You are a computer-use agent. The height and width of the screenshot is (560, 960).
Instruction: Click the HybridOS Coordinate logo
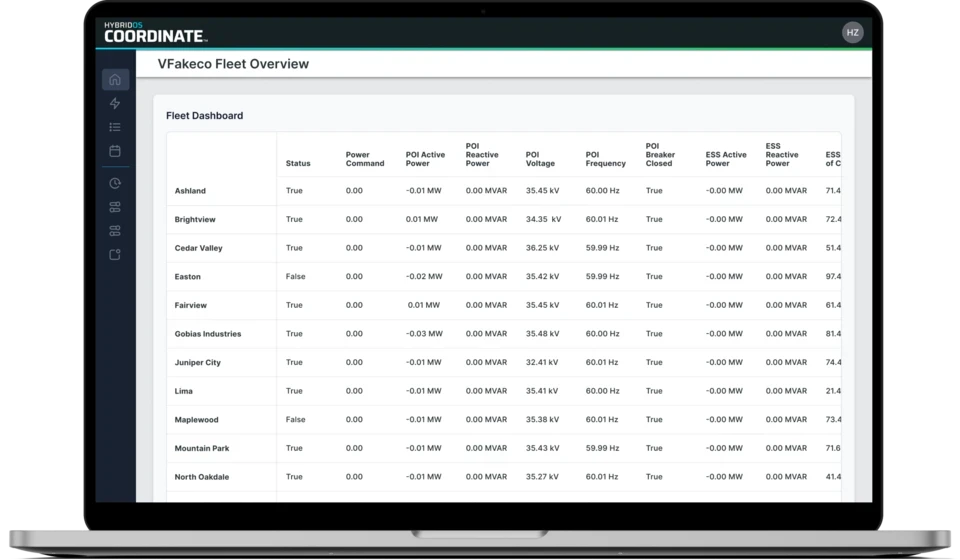point(155,33)
